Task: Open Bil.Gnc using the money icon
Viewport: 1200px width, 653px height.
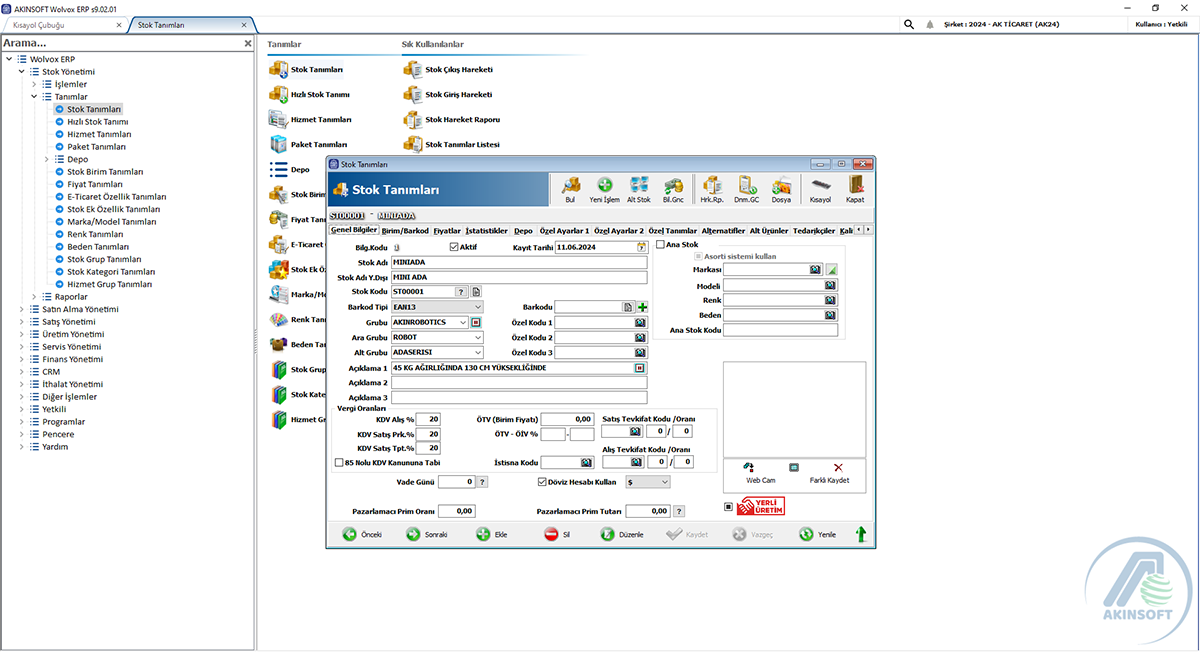Action: click(674, 187)
